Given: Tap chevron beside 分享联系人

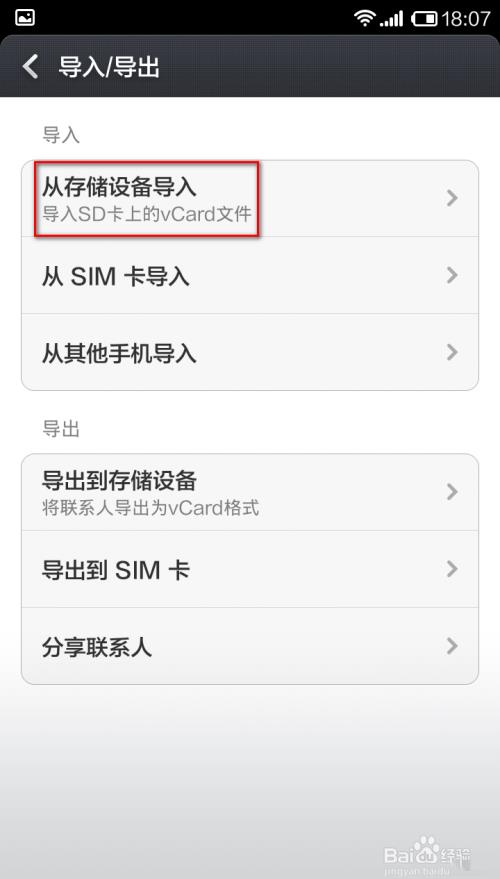Looking at the screenshot, I should tap(452, 646).
